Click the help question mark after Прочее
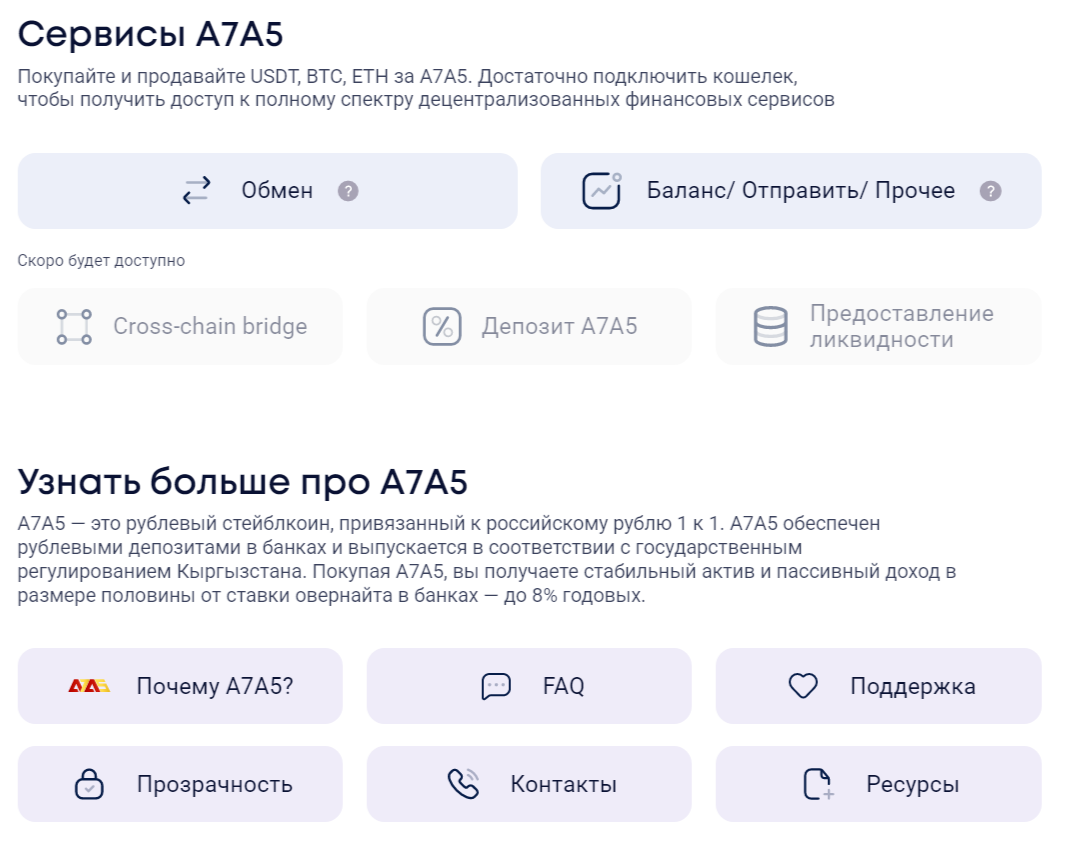1077x849 pixels. 990,191
